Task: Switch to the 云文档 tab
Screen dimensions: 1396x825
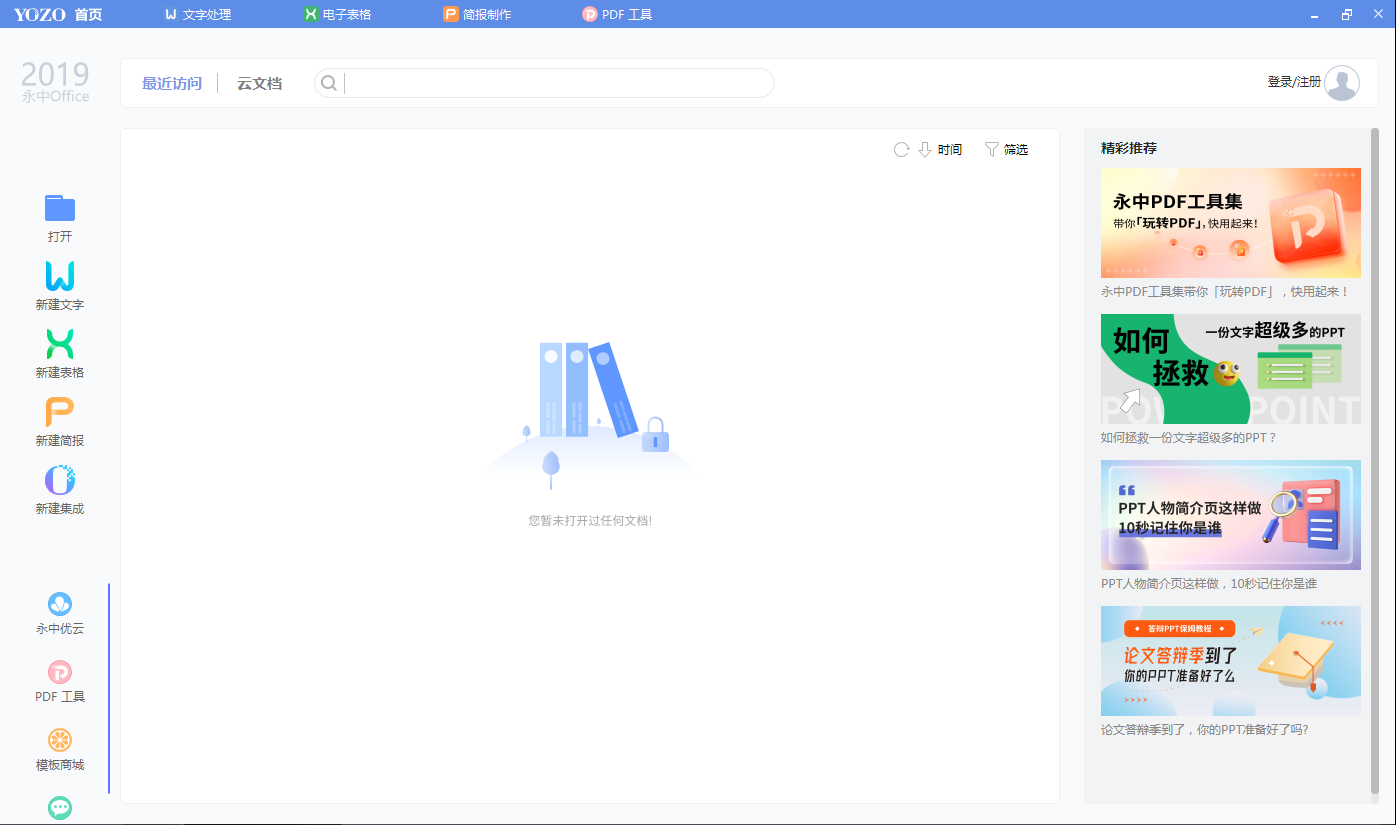Action: (259, 84)
